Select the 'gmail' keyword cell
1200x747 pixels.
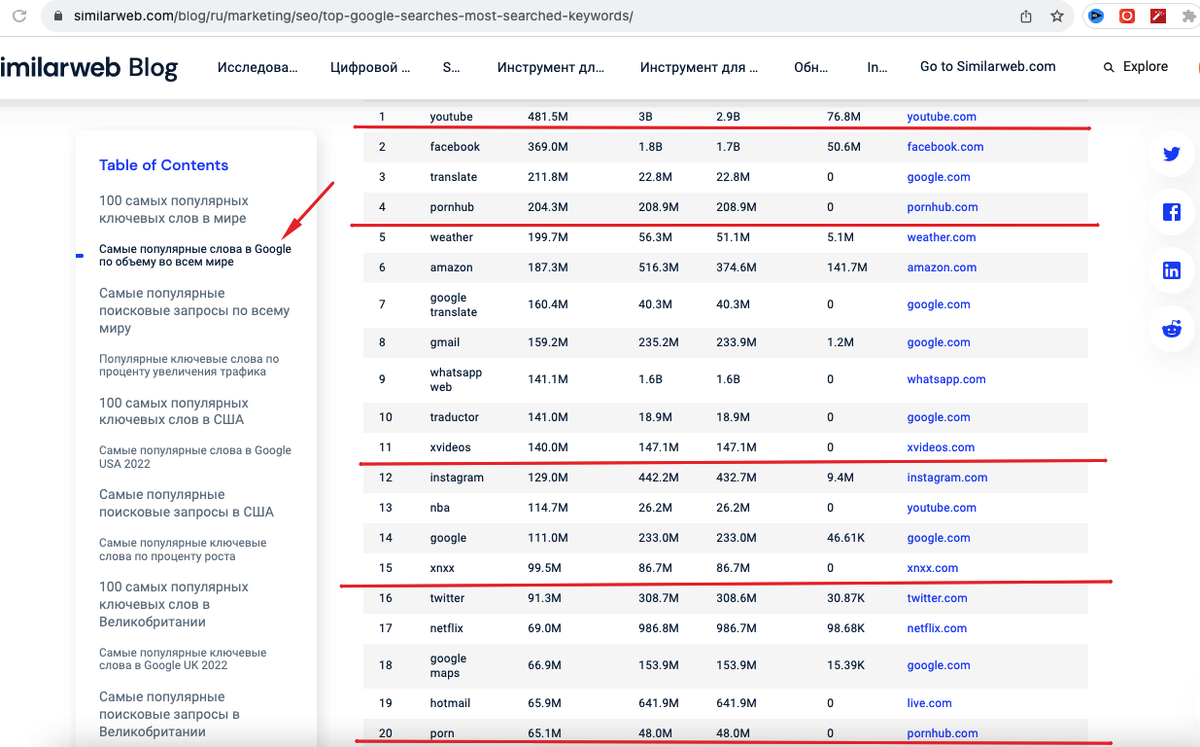tap(445, 342)
